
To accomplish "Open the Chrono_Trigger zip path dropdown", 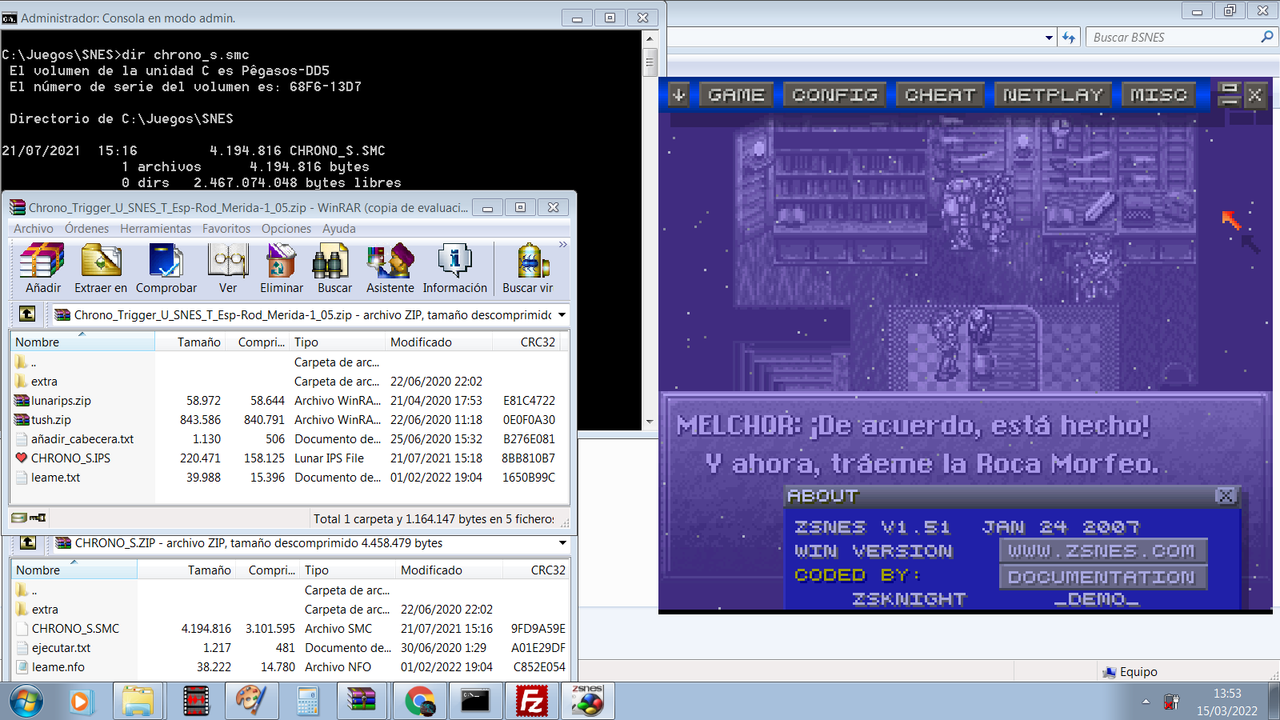I will click(x=562, y=314).
